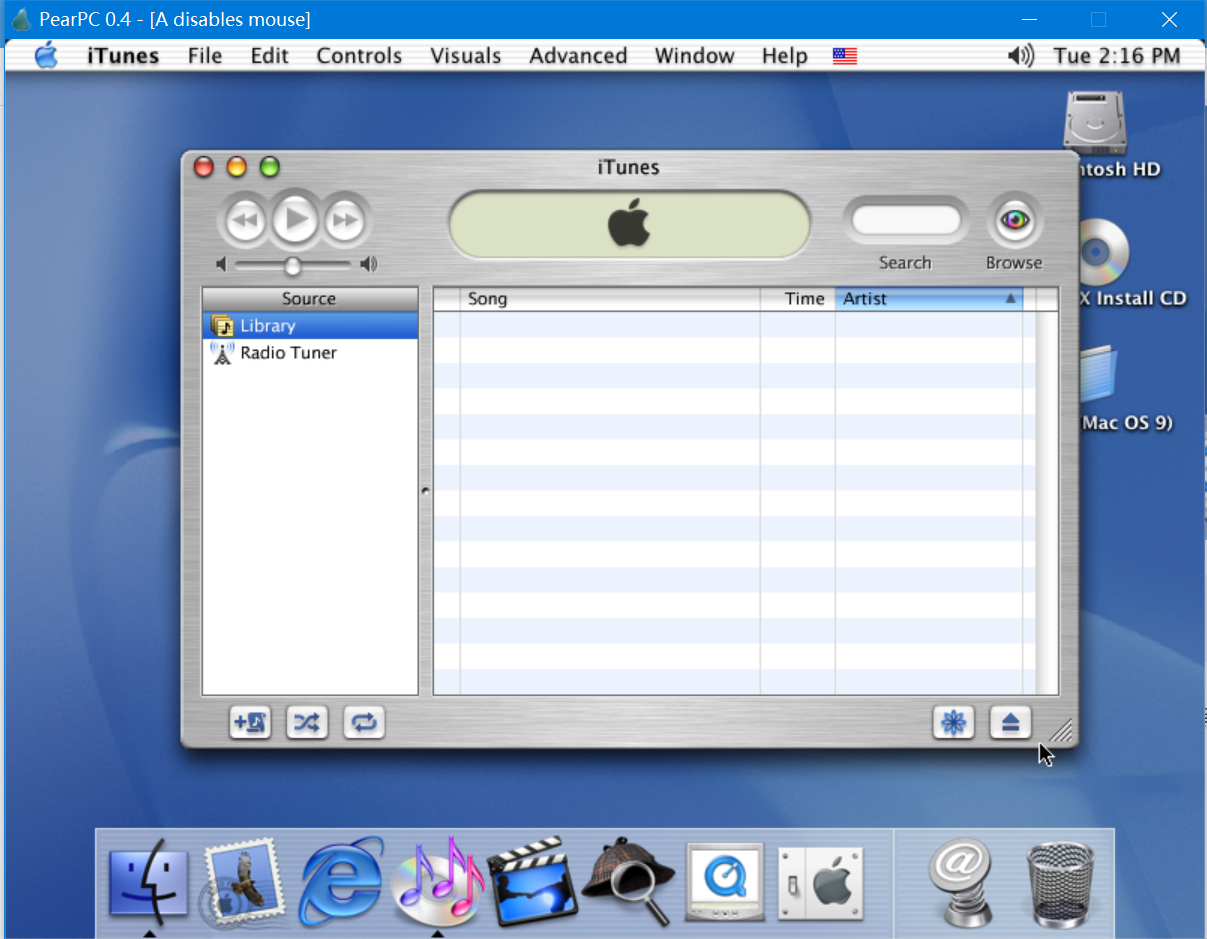Launch QuickTime Player from the Dock

point(723,881)
